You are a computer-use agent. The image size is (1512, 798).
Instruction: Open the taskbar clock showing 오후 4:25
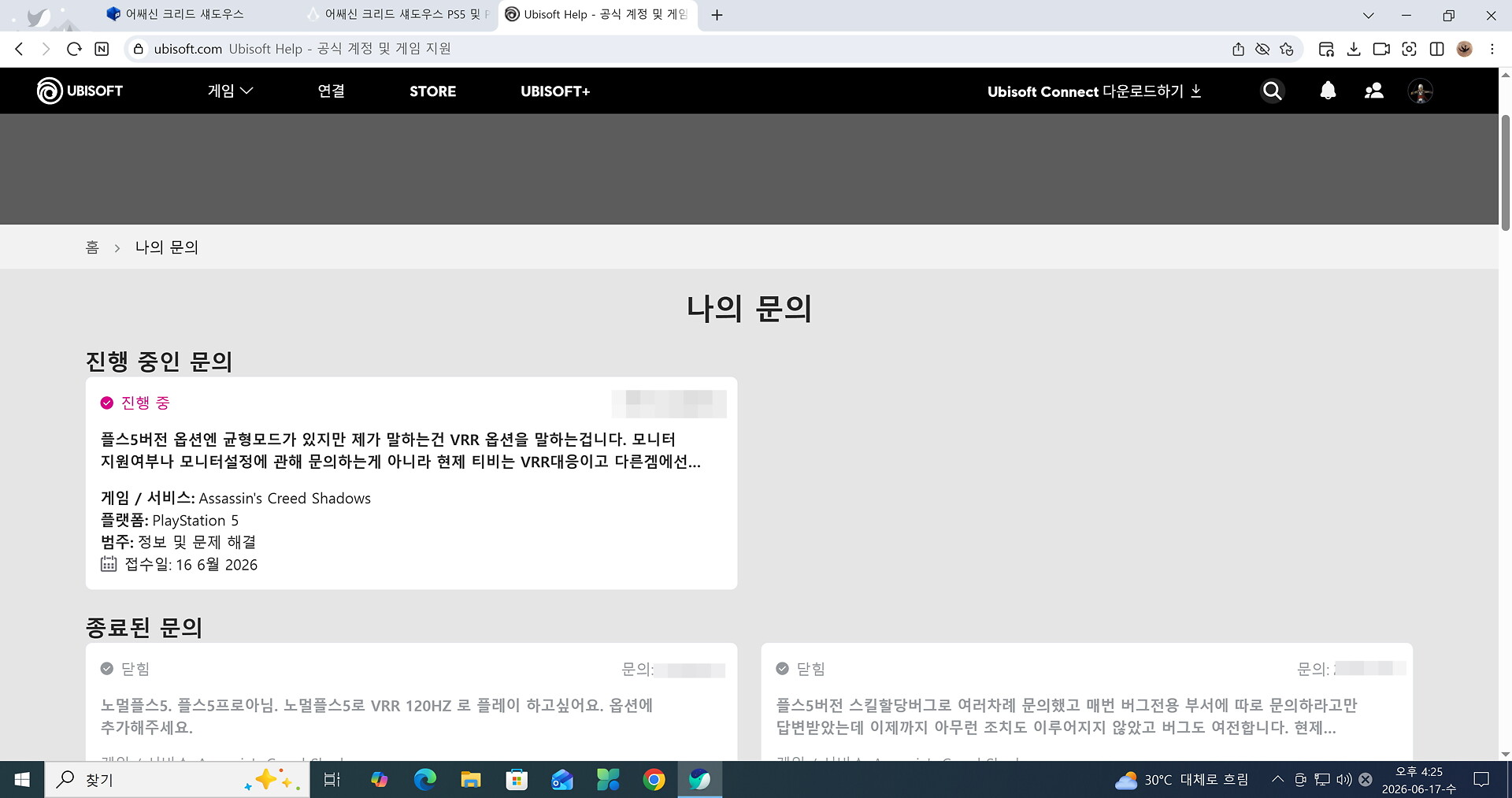pyautogui.click(x=1419, y=780)
